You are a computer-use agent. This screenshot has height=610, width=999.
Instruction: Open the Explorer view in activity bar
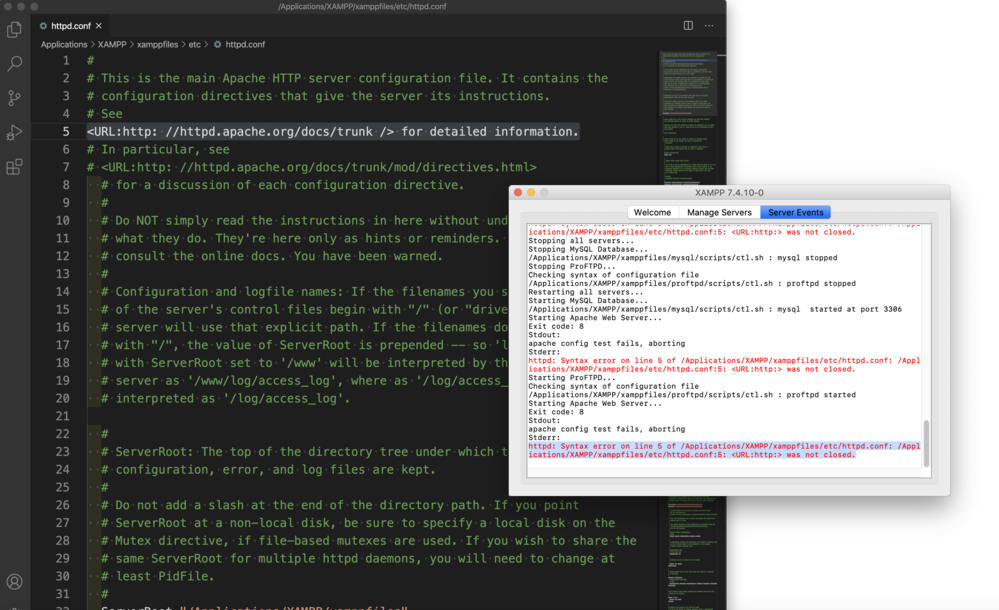14,30
